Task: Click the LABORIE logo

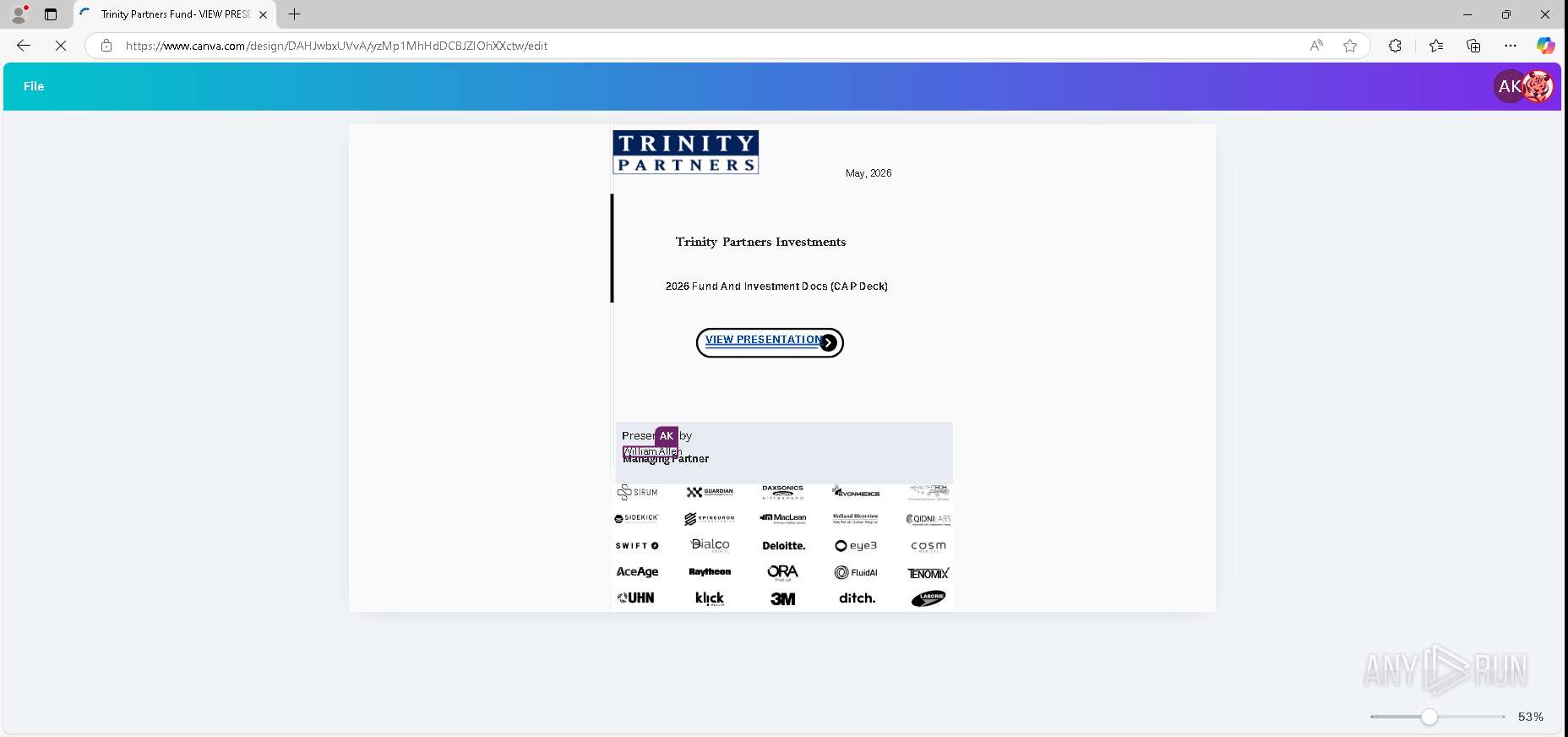Action: tap(928, 598)
